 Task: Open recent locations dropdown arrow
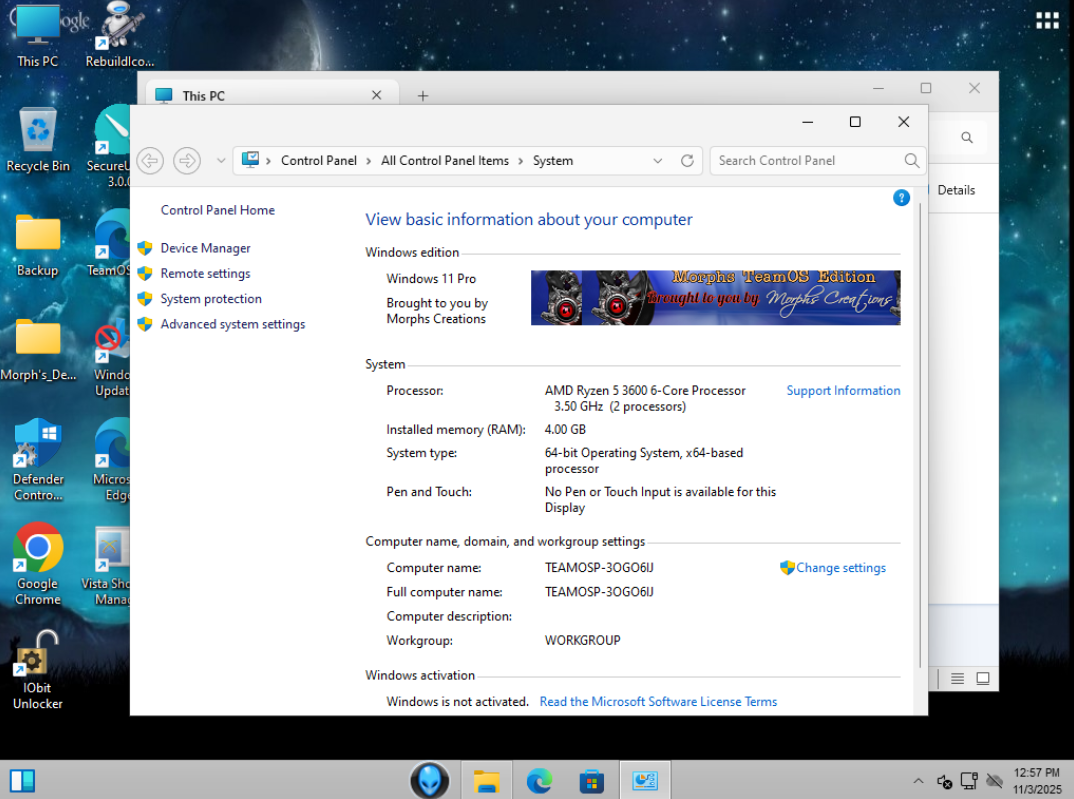pyautogui.click(x=221, y=160)
